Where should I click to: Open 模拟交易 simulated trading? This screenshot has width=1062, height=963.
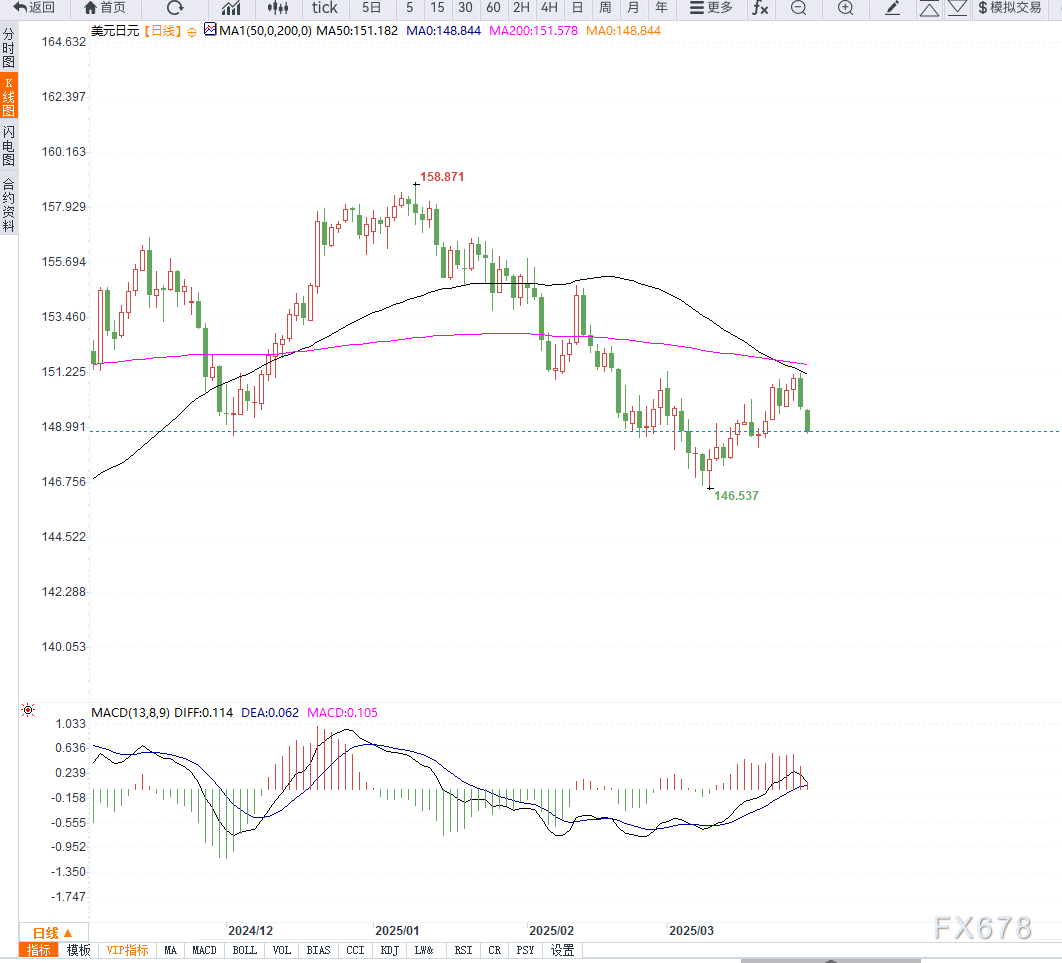(x=1009, y=8)
